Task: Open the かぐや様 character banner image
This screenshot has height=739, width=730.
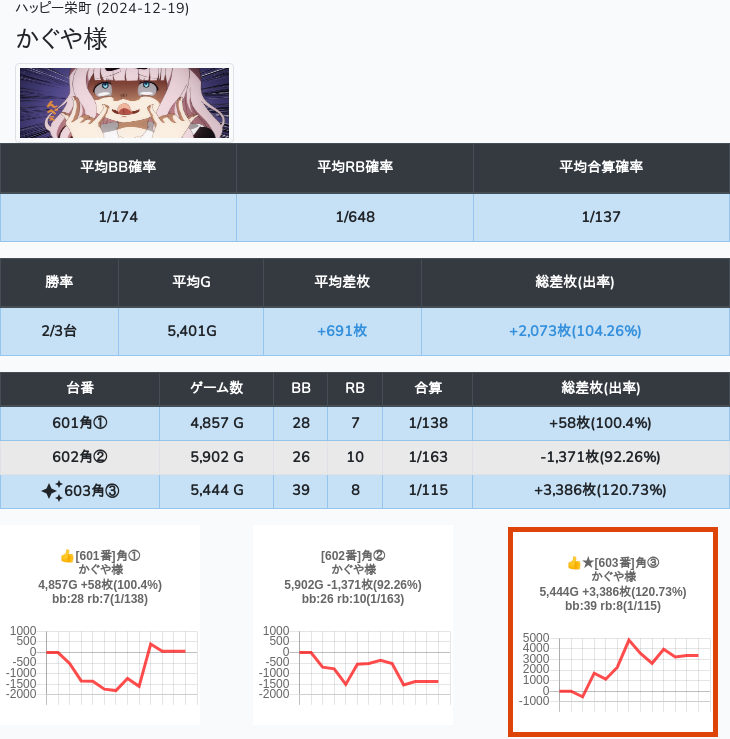Action: pos(125,103)
